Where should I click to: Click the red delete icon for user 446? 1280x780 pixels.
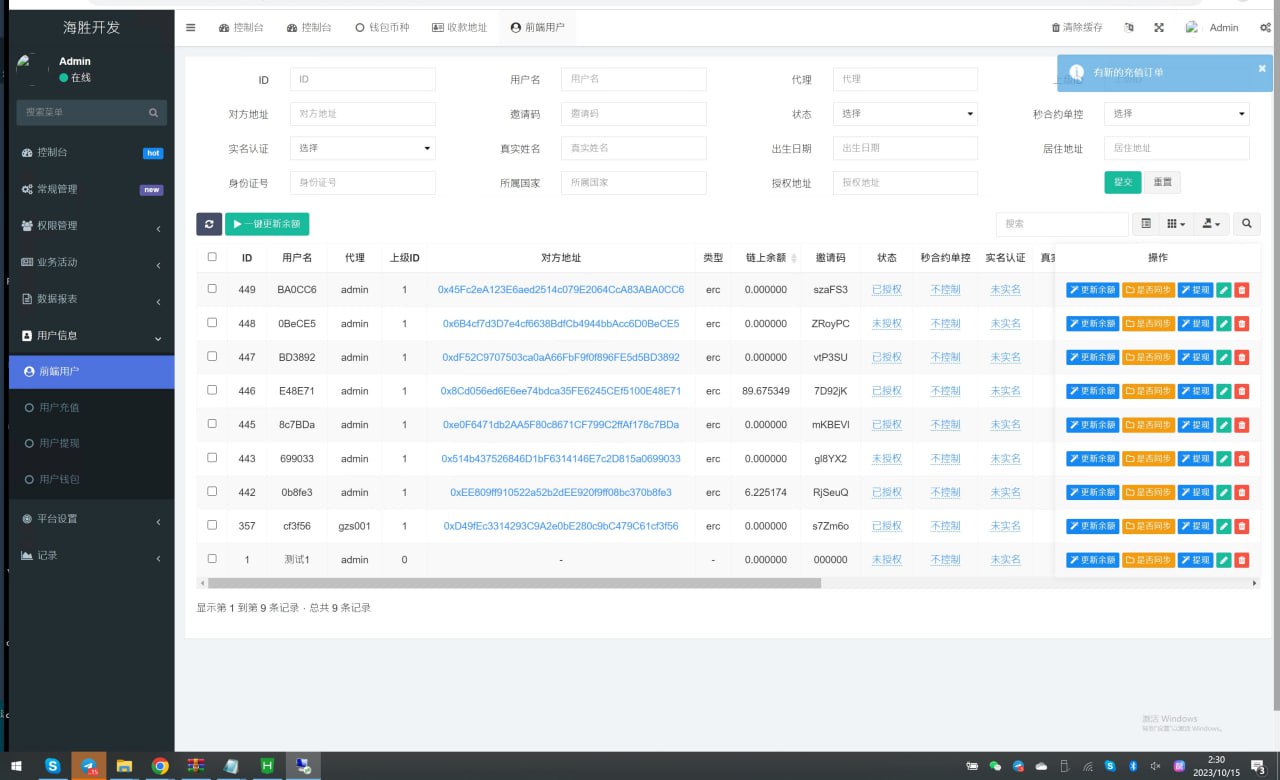pyautogui.click(x=1241, y=391)
